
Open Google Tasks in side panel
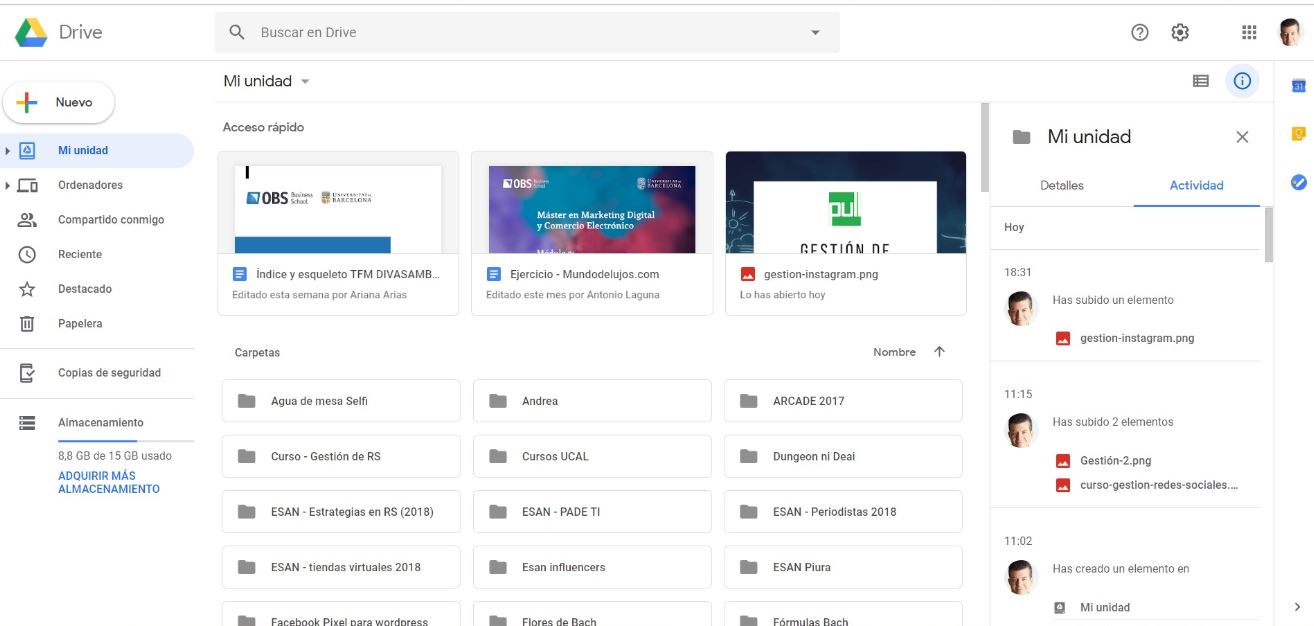click(x=1298, y=182)
